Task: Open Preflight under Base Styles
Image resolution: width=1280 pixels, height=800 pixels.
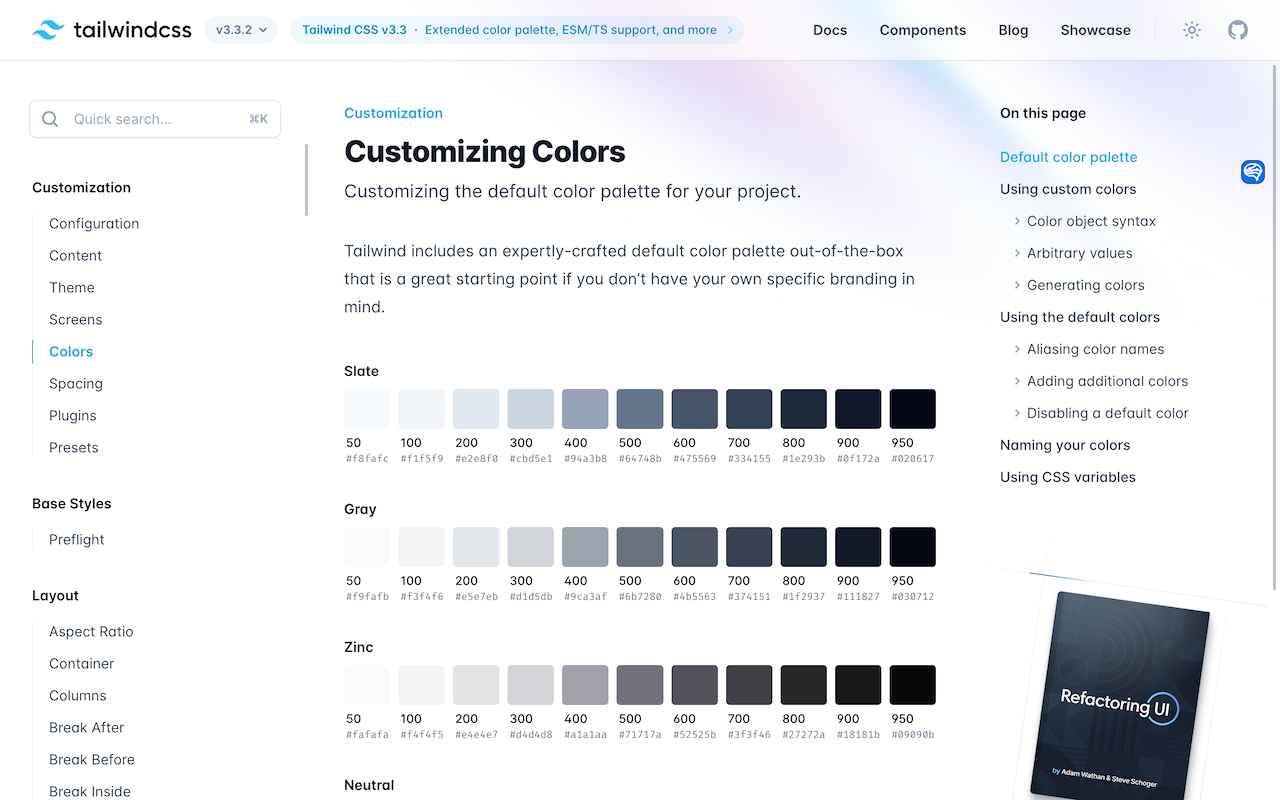Action: 77,540
